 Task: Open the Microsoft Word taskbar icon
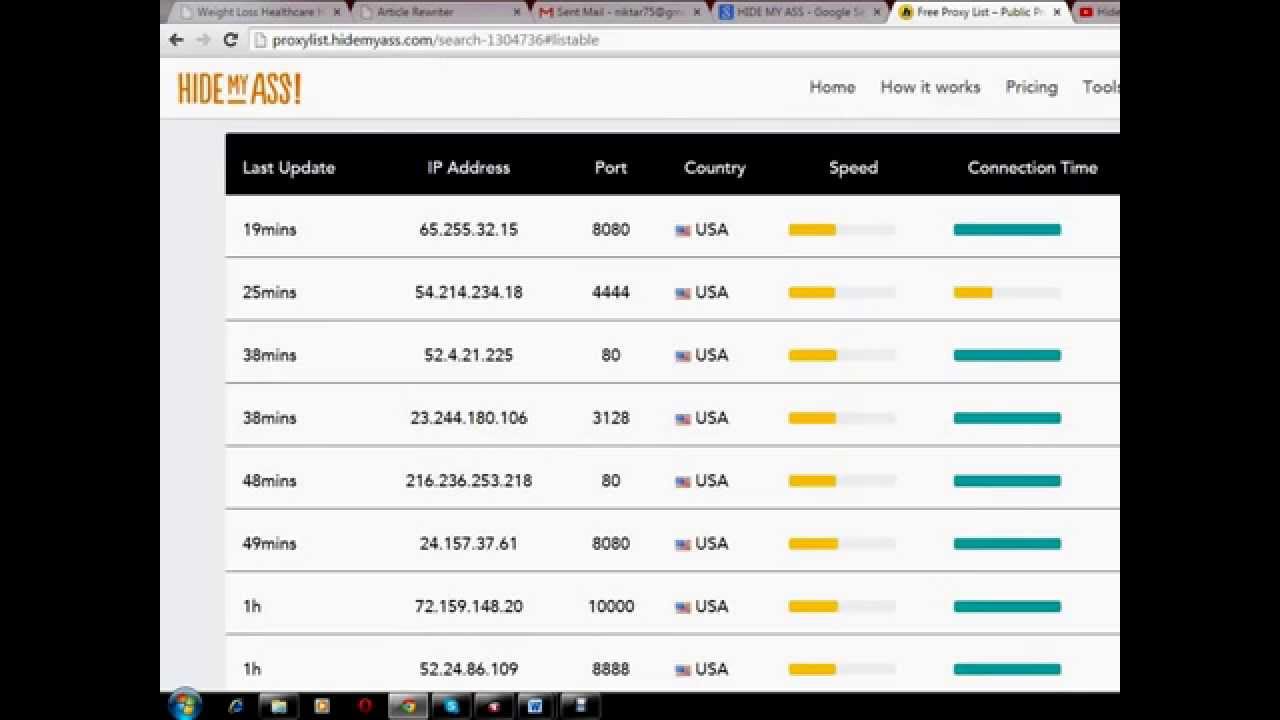coord(536,706)
